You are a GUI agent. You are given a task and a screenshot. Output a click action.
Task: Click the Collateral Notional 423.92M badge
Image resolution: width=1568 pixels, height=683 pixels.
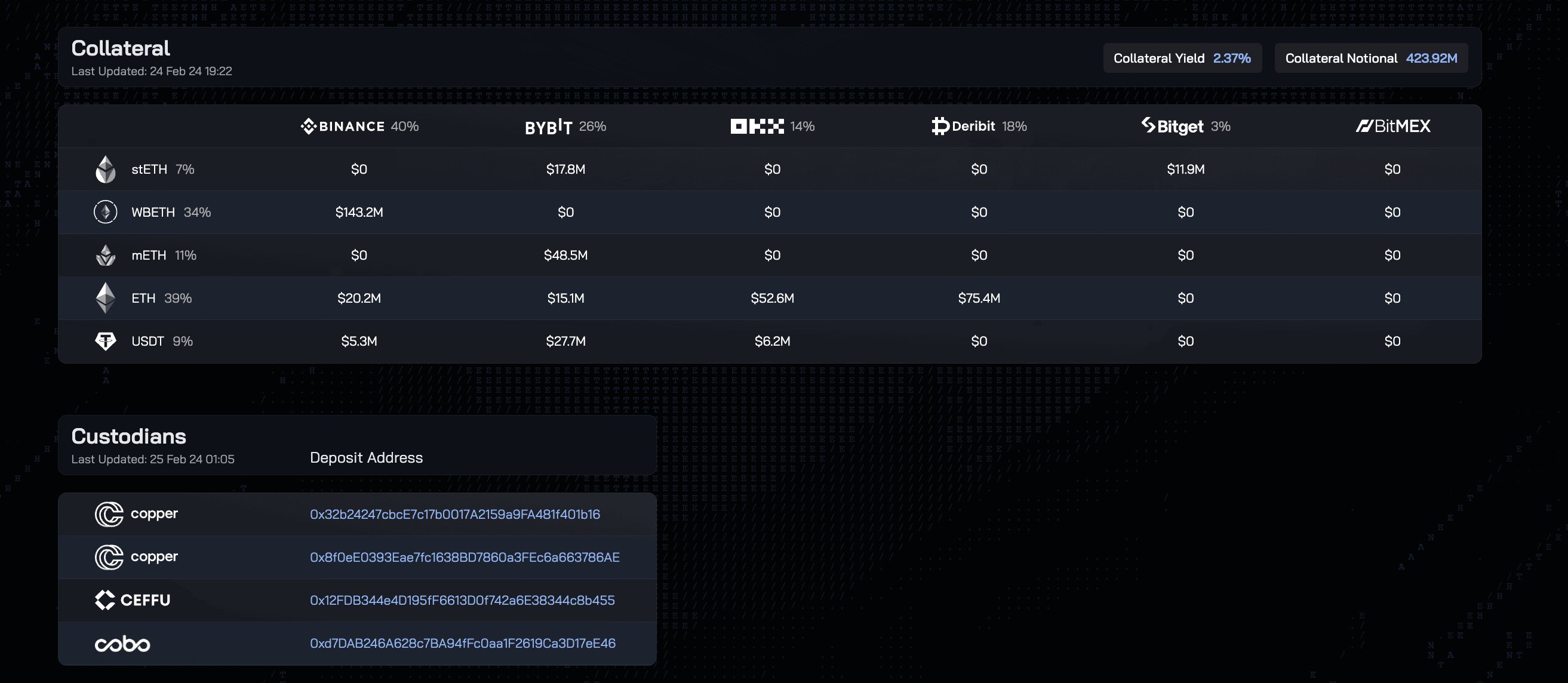1371,59
